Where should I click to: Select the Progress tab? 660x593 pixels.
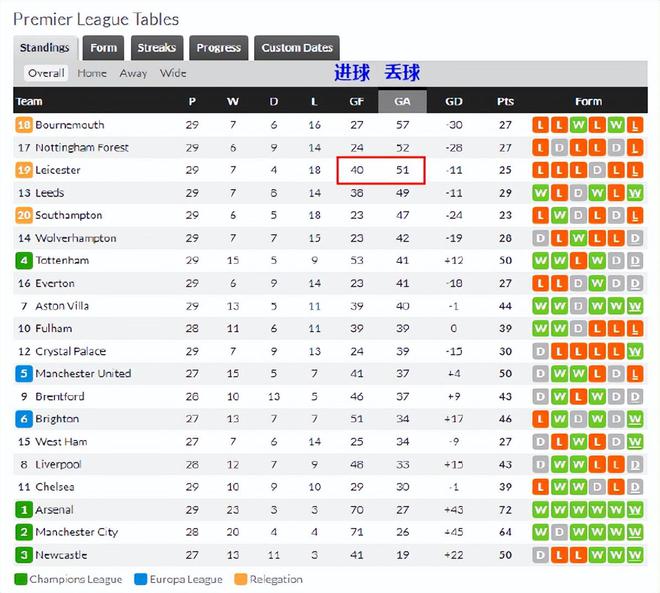coord(218,48)
